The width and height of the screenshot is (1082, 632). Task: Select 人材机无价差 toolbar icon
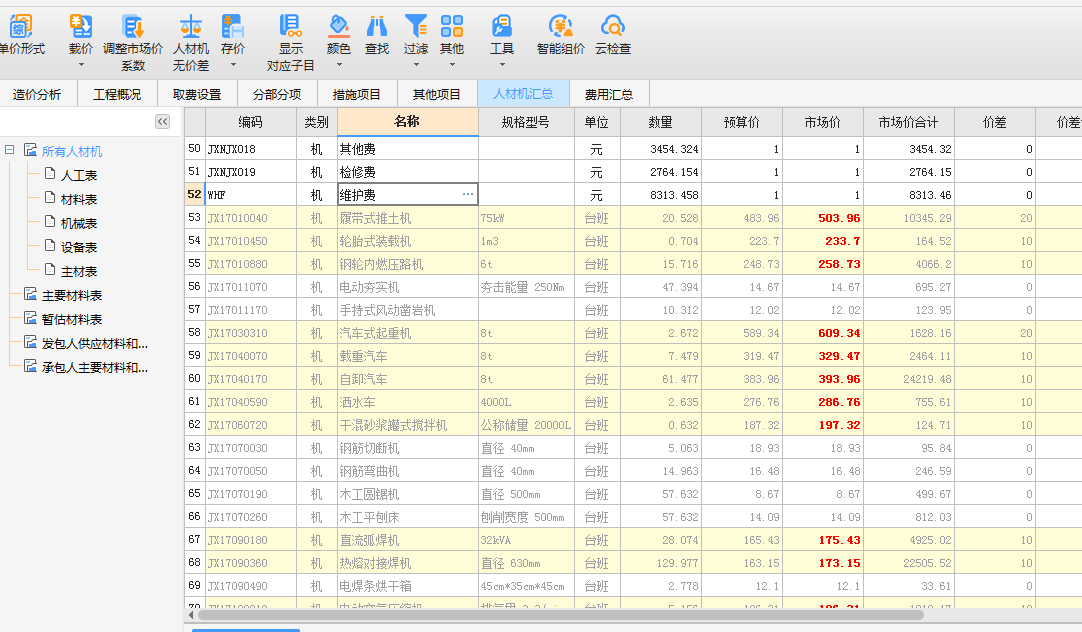190,27
